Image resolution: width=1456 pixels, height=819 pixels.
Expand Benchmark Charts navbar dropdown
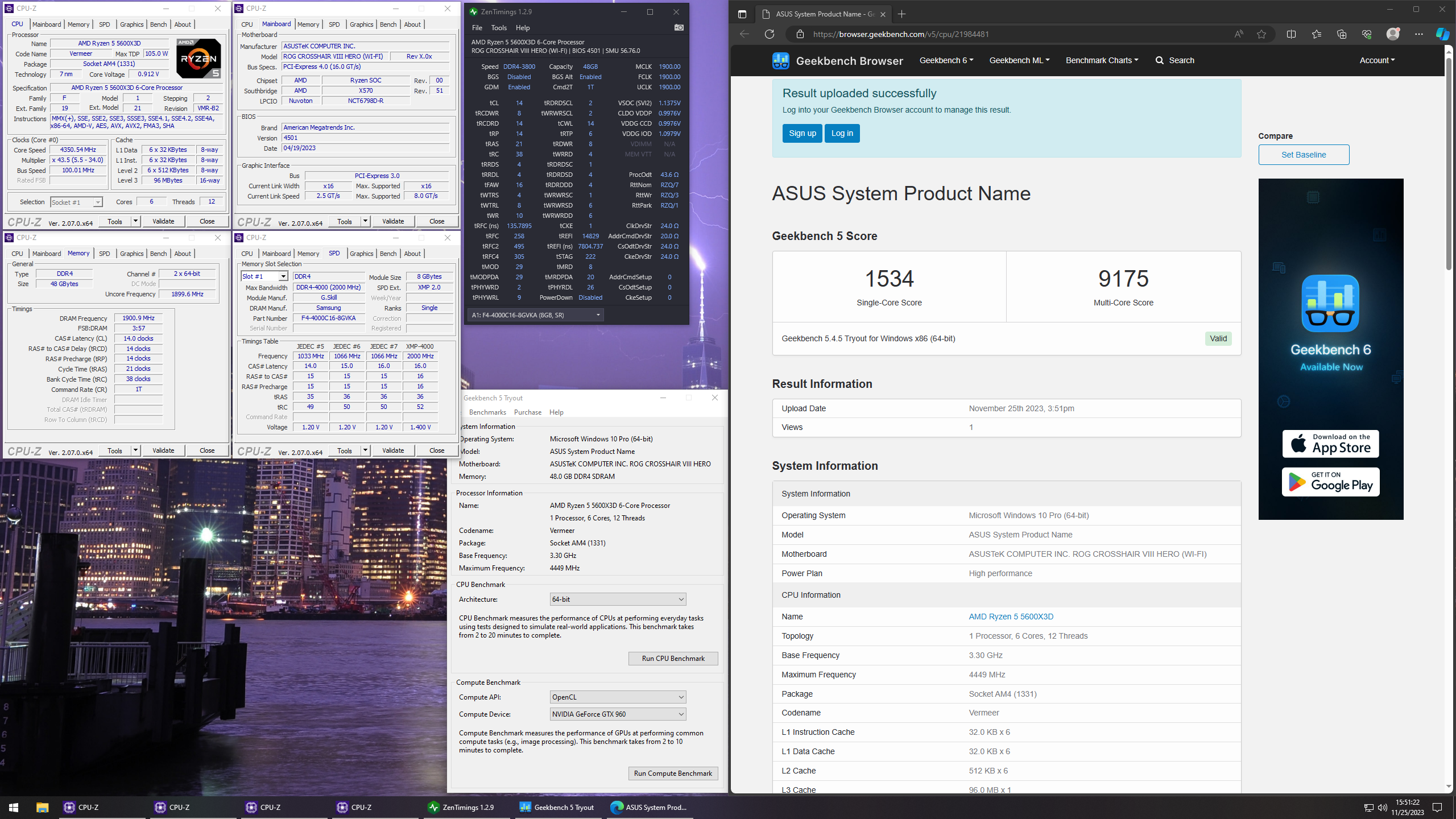(x=1102, y=60)
